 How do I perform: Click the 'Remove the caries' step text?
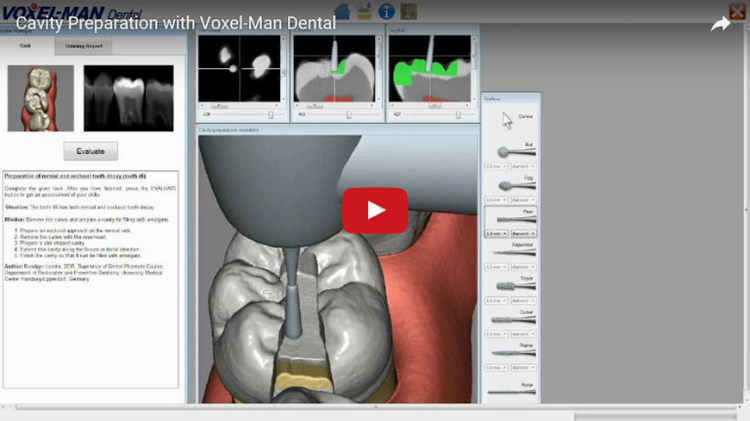coord(63,237)
